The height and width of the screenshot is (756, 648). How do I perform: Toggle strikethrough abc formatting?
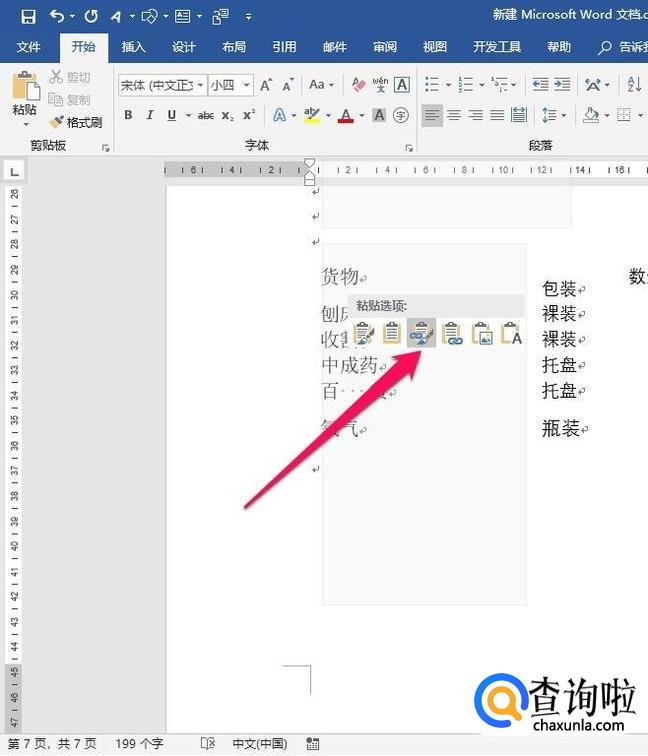tap(206, 115)
